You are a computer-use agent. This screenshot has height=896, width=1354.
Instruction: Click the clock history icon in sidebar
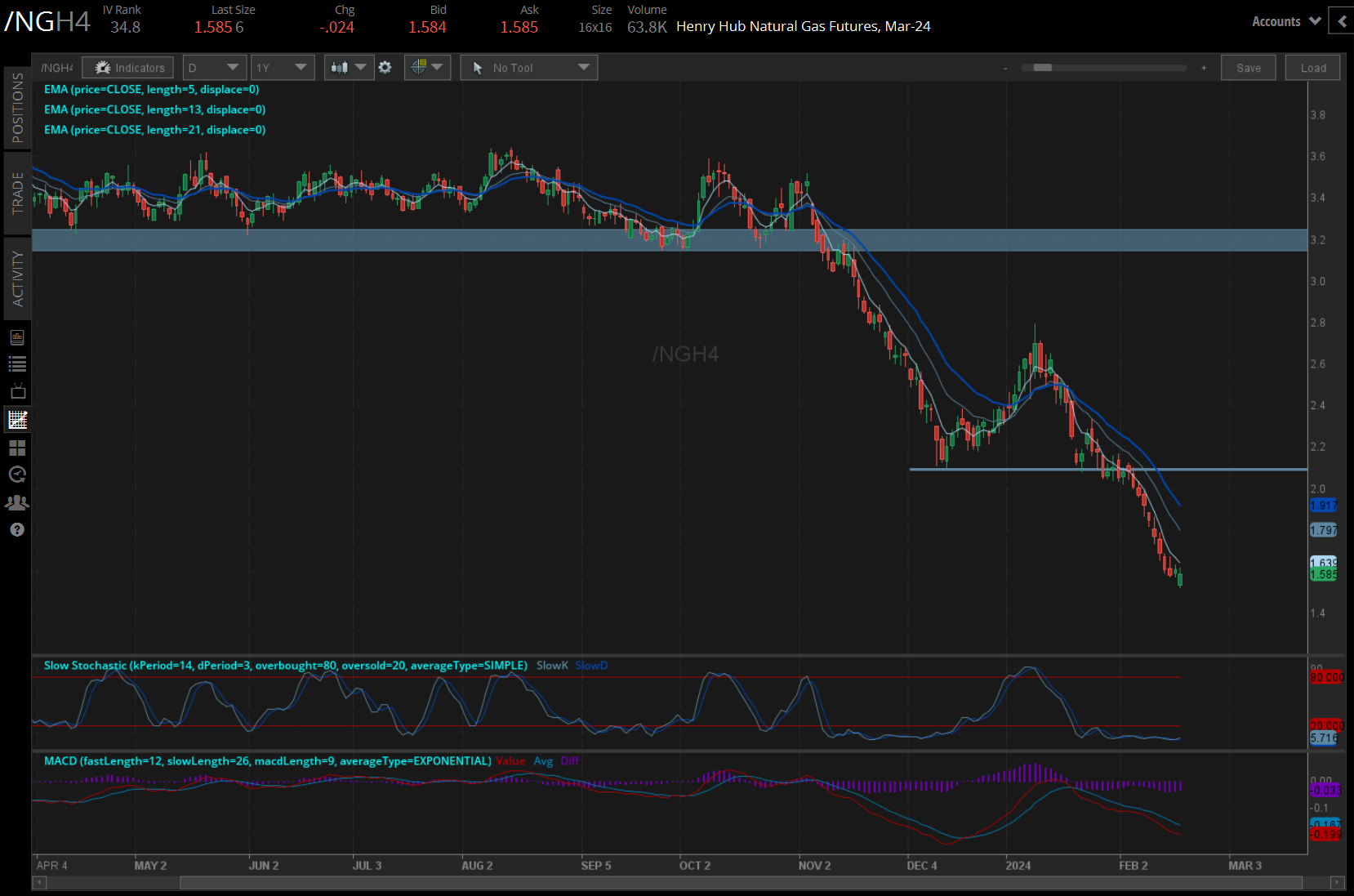(17, 475)
